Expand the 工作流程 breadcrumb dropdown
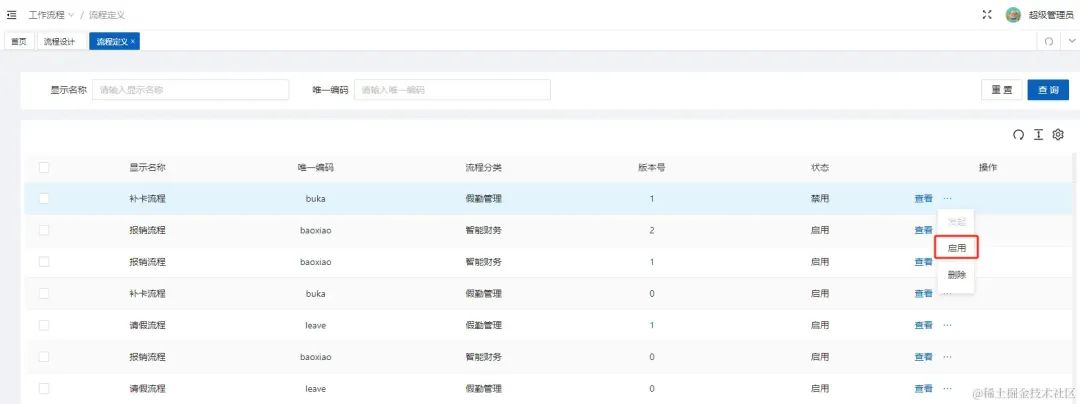Screen dimensions: 1080x404 [51, 14]
